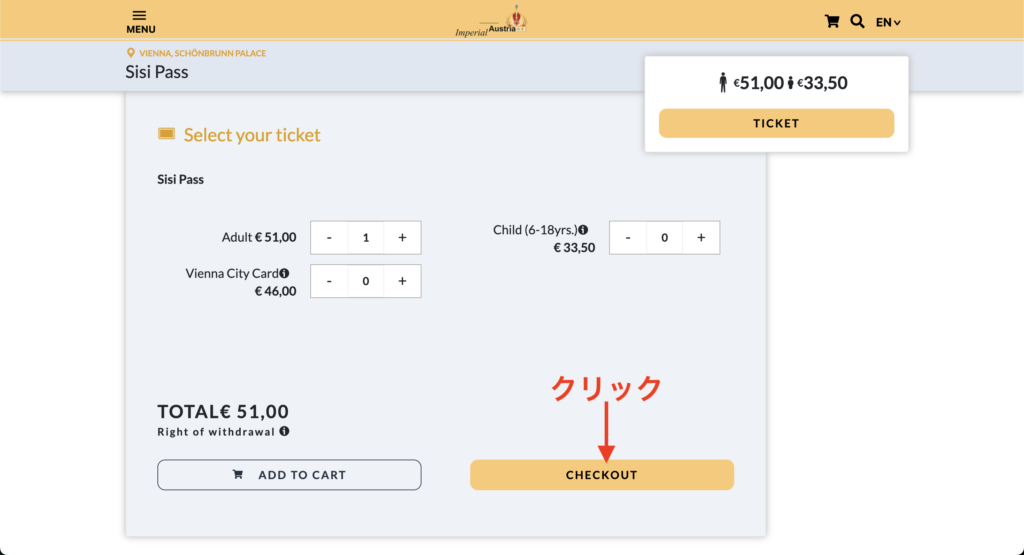
Task: Click the location pin icon near Vienna
Action: 131,53
